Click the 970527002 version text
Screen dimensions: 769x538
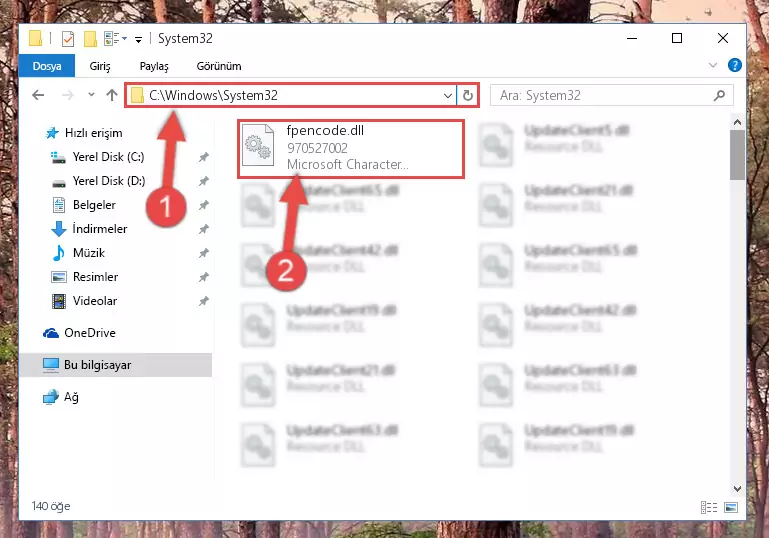[x=317, y=148]
